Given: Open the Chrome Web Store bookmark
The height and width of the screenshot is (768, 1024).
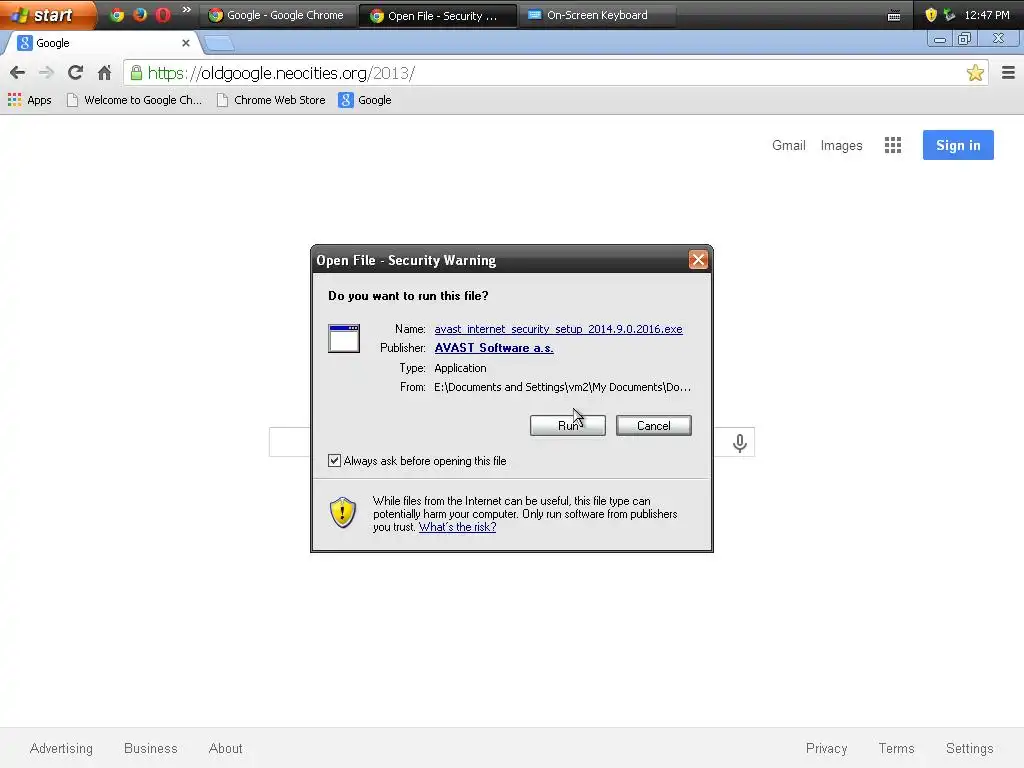Looking at the screenshot, I should click(271, 100).
